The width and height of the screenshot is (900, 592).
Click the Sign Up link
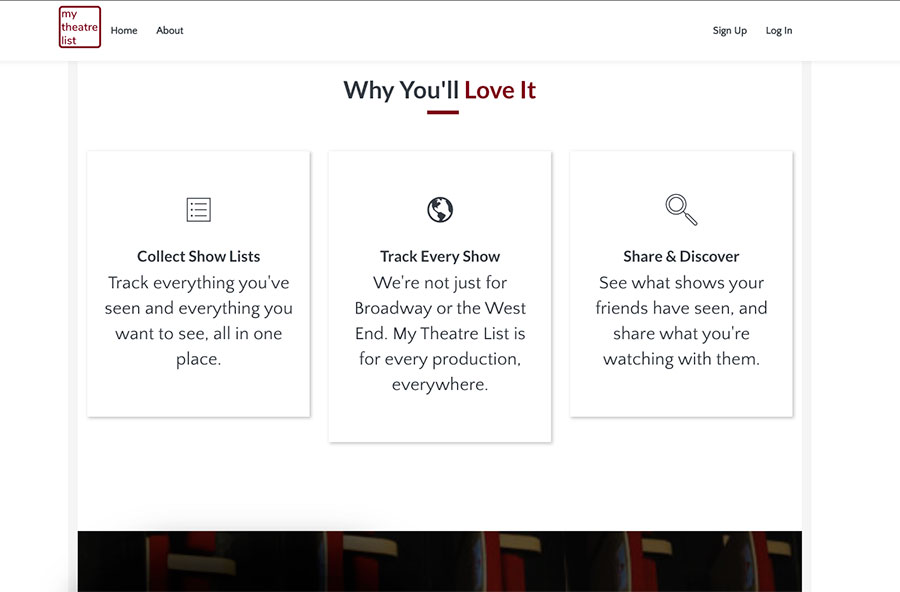click(730, 30)
